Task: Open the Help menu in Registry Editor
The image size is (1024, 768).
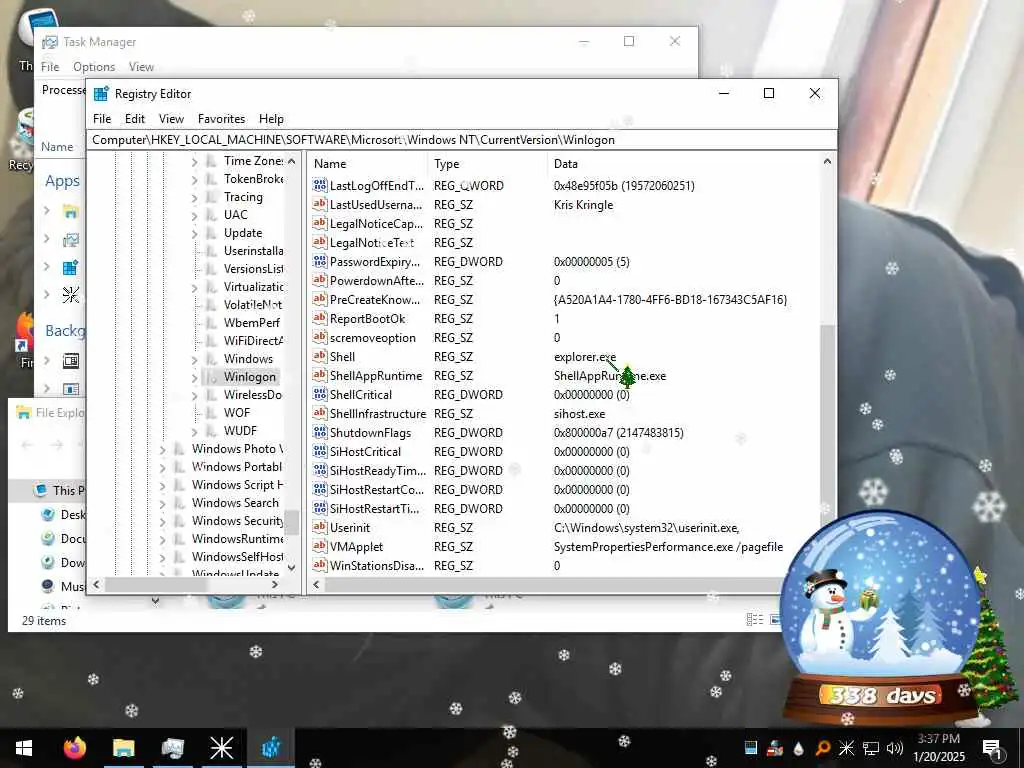Action: [x=271, y=119]
